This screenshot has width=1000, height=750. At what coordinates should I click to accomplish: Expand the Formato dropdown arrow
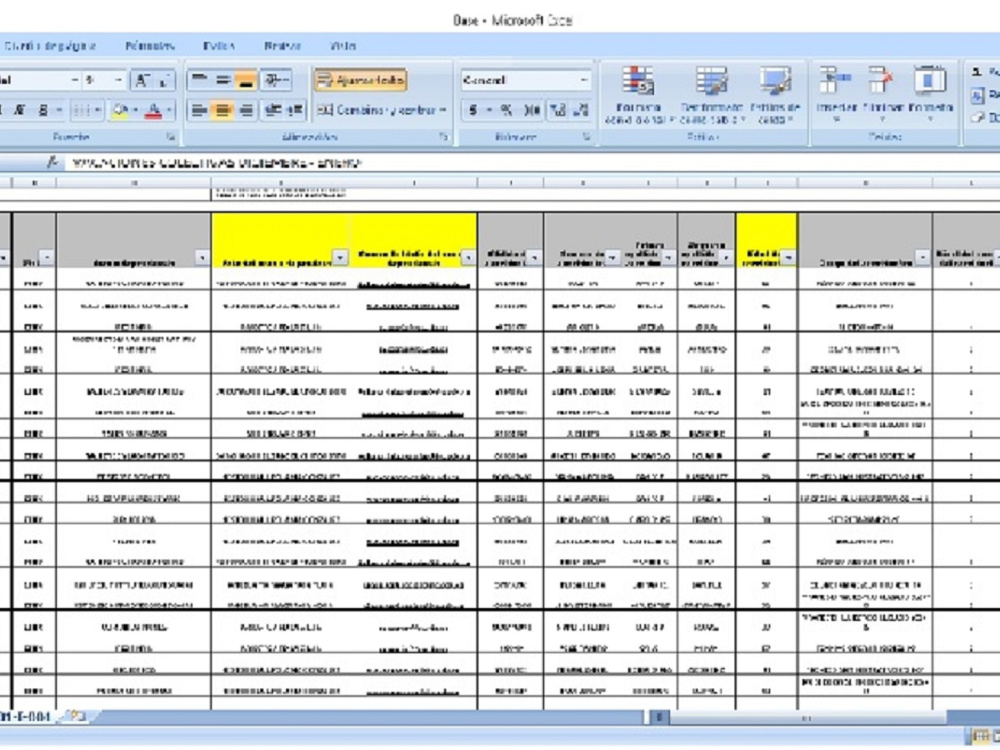(x=930, y=119)
